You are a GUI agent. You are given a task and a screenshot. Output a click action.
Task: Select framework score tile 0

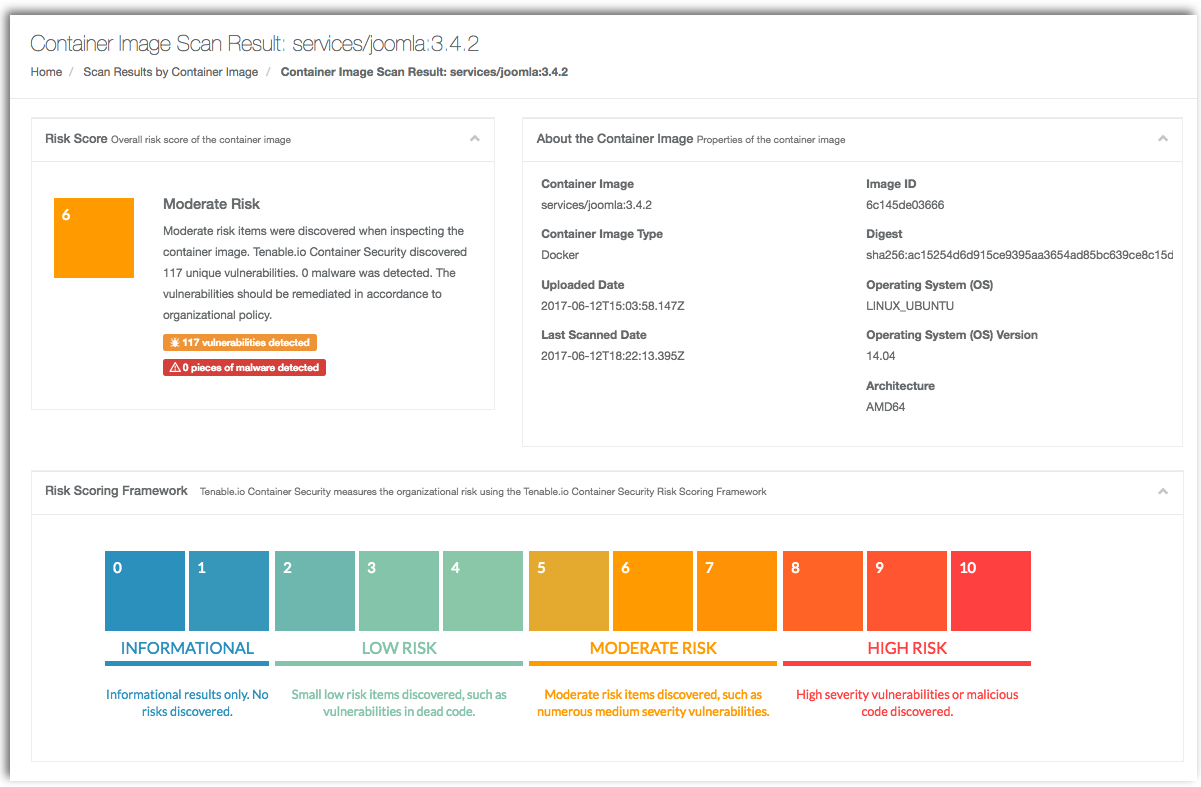(x=145, y=591)
